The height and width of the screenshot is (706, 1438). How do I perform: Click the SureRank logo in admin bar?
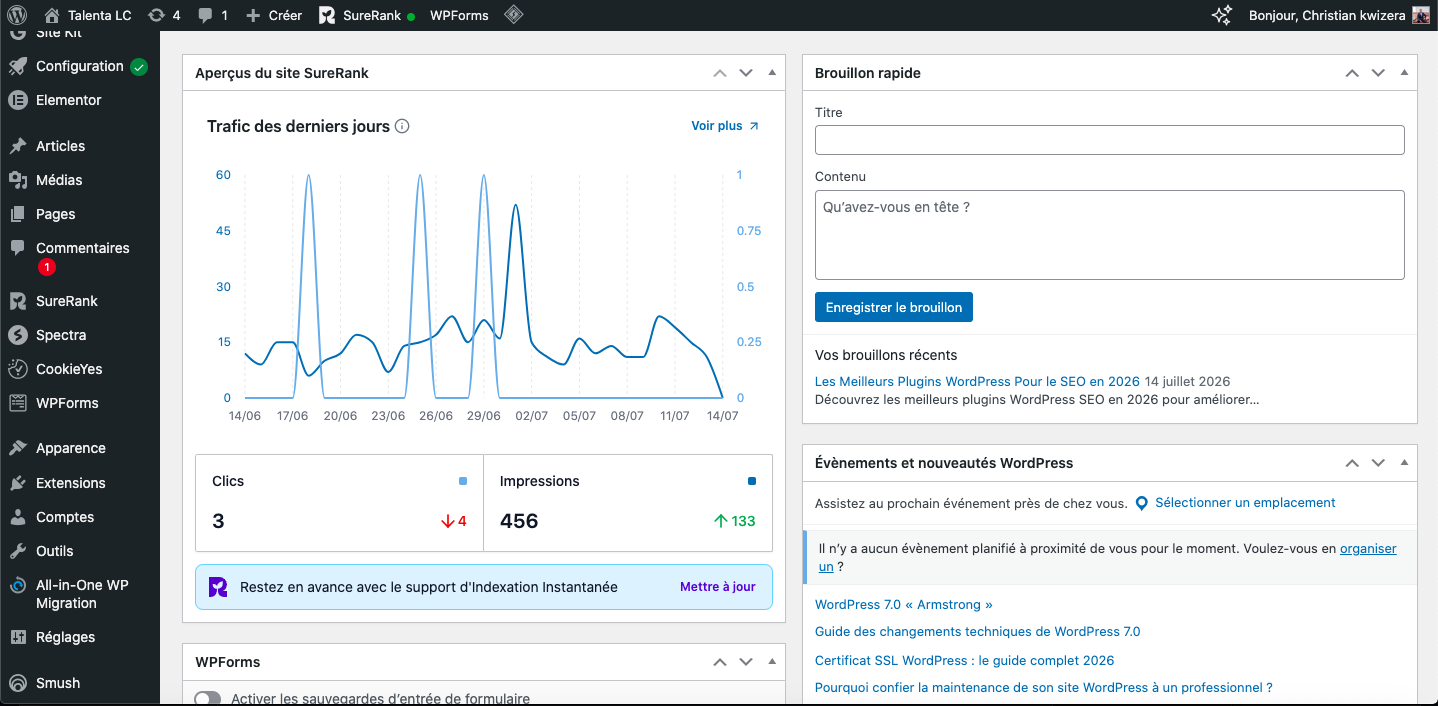[327, 15]
